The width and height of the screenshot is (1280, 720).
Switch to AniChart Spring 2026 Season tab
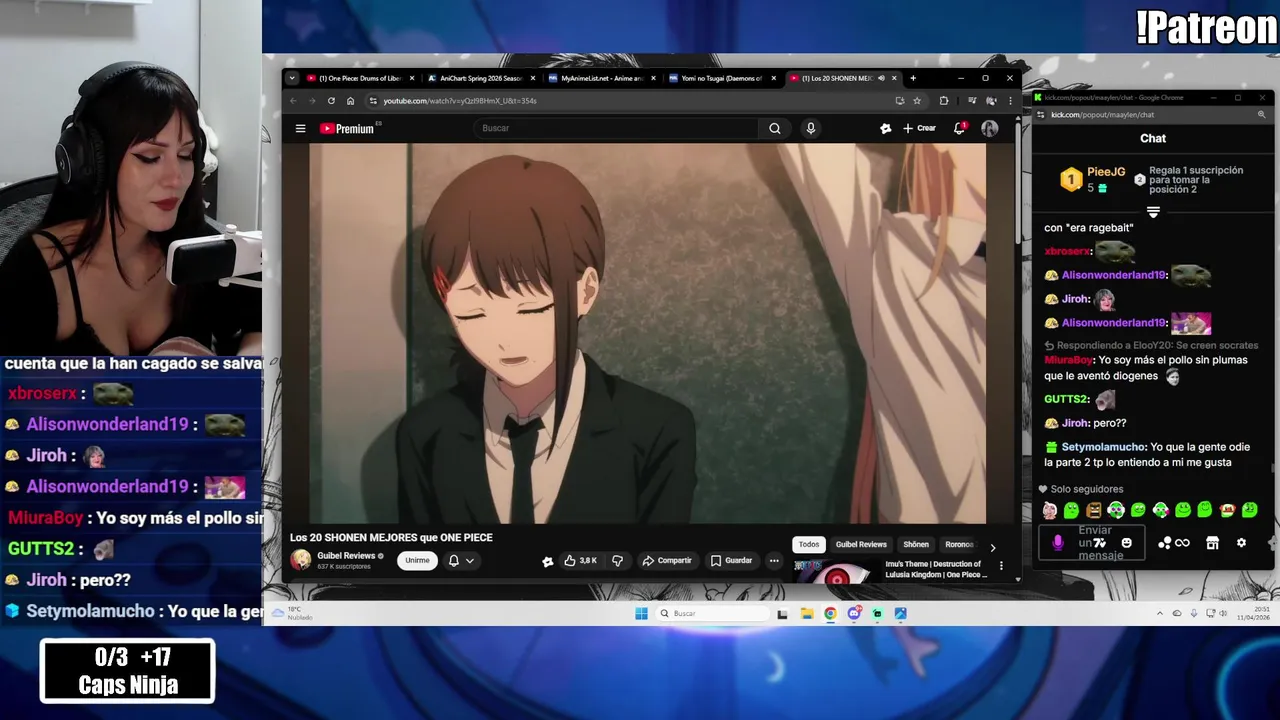[x=481, y=78]
